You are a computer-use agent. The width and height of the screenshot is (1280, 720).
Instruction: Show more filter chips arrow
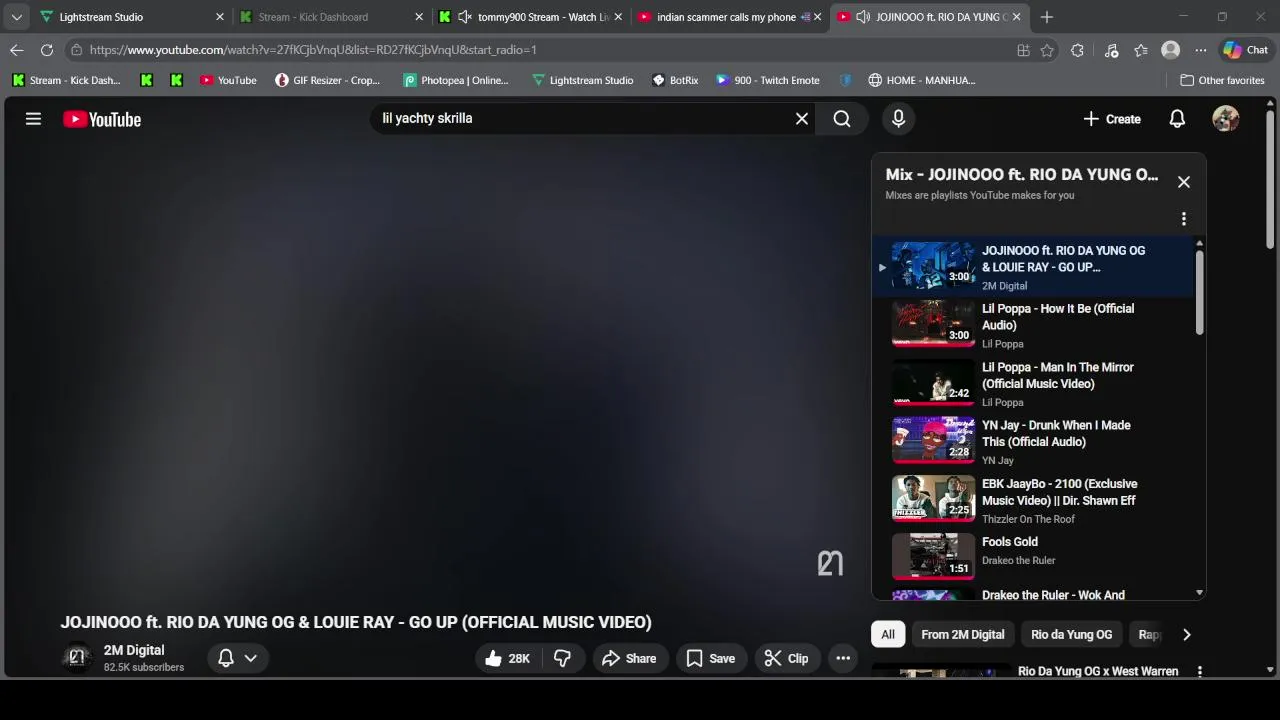pyautogui.click(x=1186, y=634)
